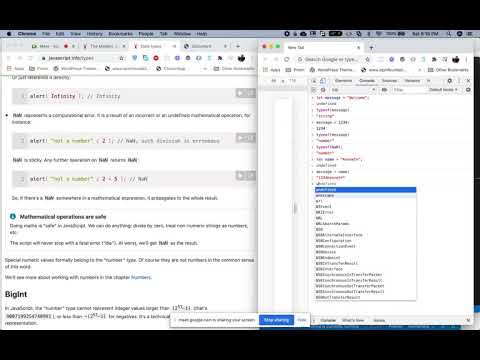This screenshot has height=360, width=480.
Task: Open DevTools customize three-dot menu
Action: click(x=459, y=81)
